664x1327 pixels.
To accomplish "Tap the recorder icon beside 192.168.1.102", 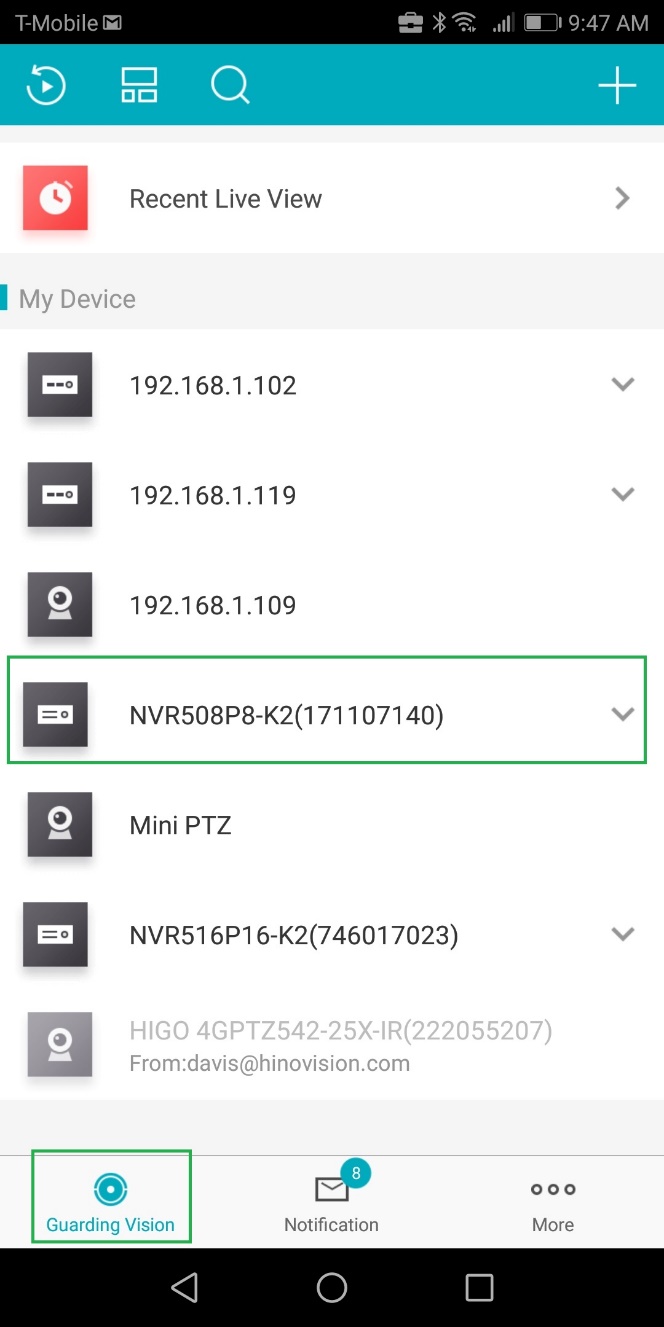I will tap(60, 385).
